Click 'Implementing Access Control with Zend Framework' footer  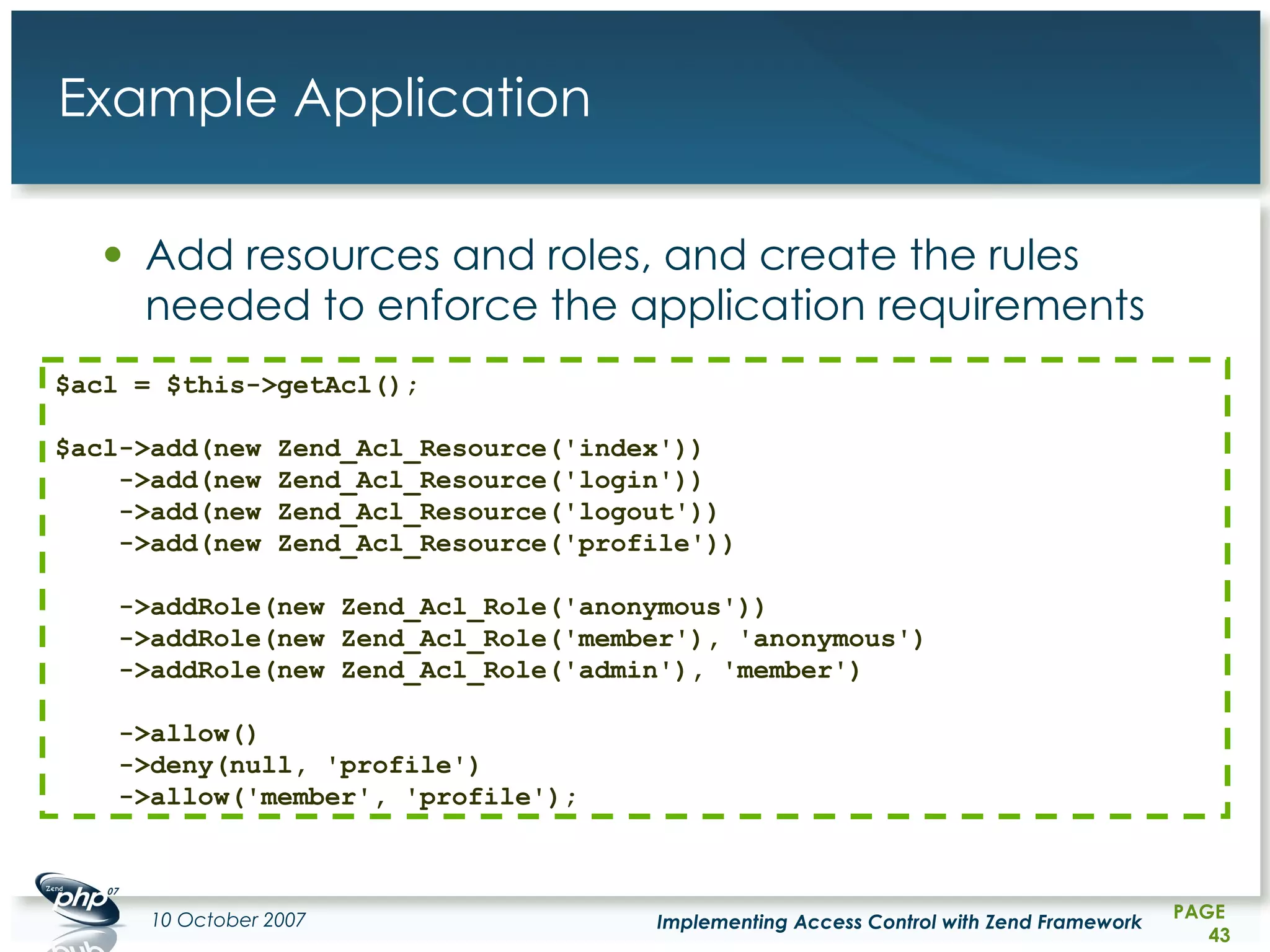tap(899, 922)
